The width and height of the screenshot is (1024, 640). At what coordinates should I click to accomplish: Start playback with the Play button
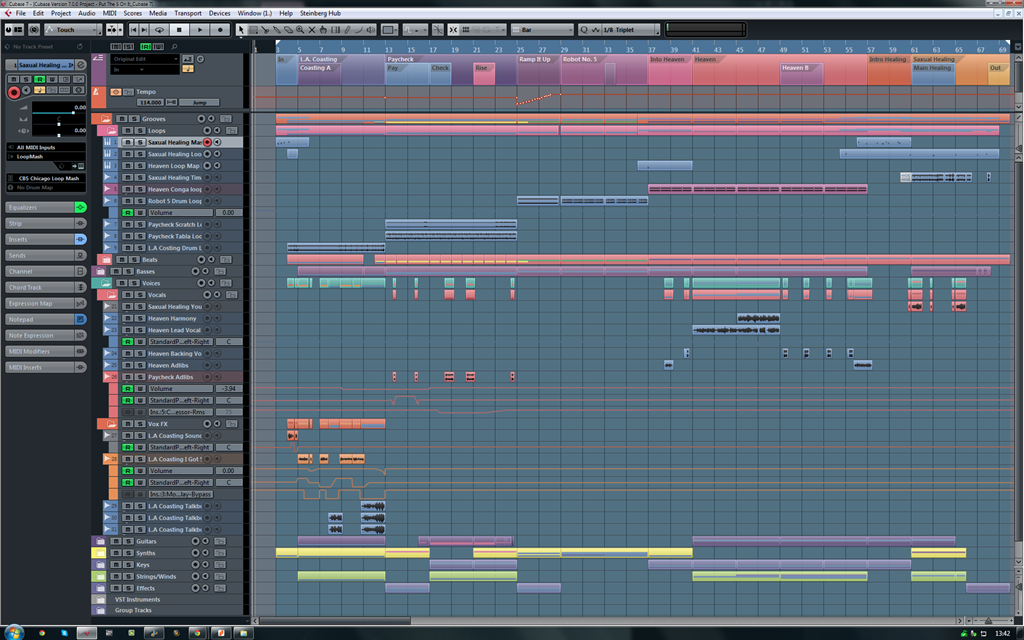[x=200, y=29]
